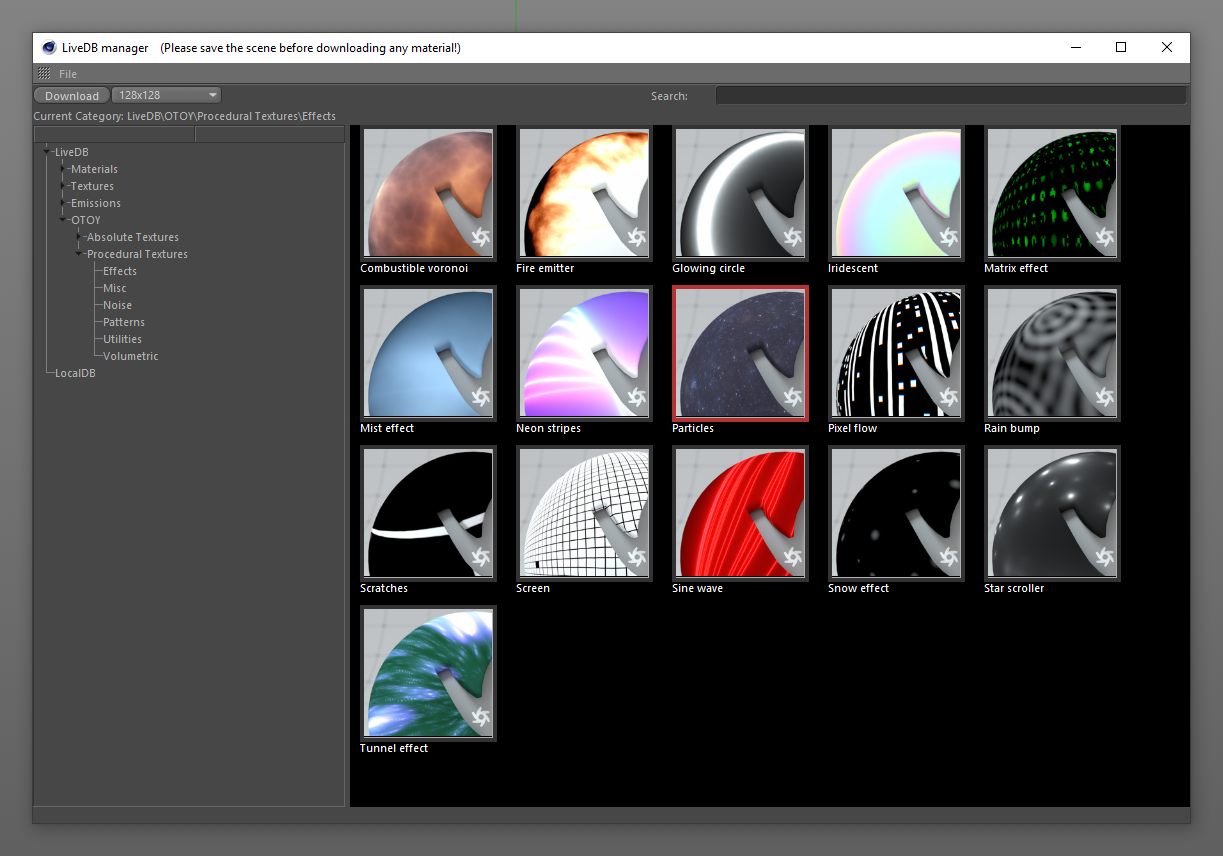1223x856 pixels.
Task: Click the Snow effect label text
Action: point(858,588)
